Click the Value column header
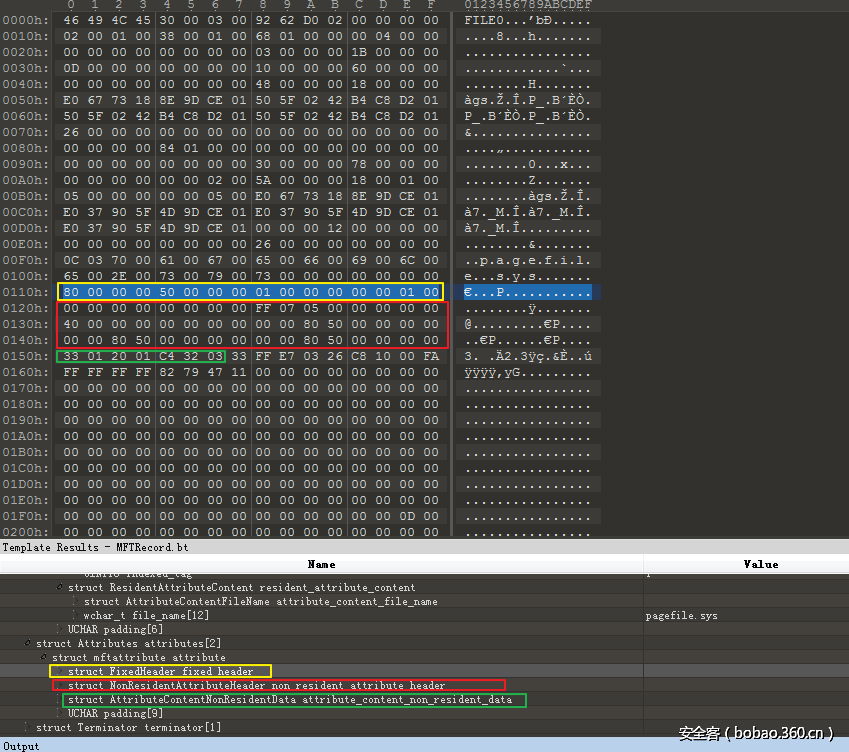The height and width of the screenshot is (752, 849). click(x=760, y=564)
